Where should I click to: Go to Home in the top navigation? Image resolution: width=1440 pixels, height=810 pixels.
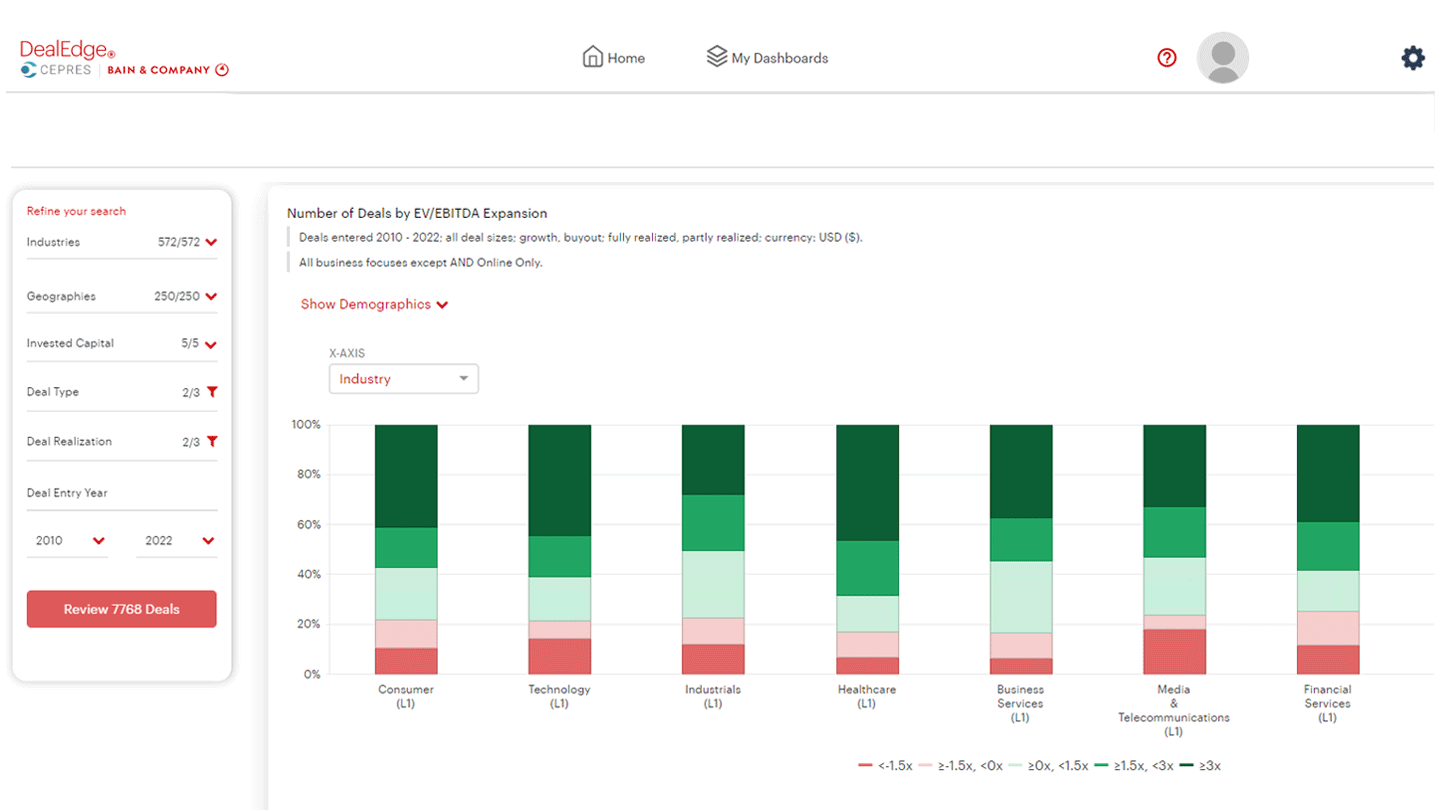[613, 58]
